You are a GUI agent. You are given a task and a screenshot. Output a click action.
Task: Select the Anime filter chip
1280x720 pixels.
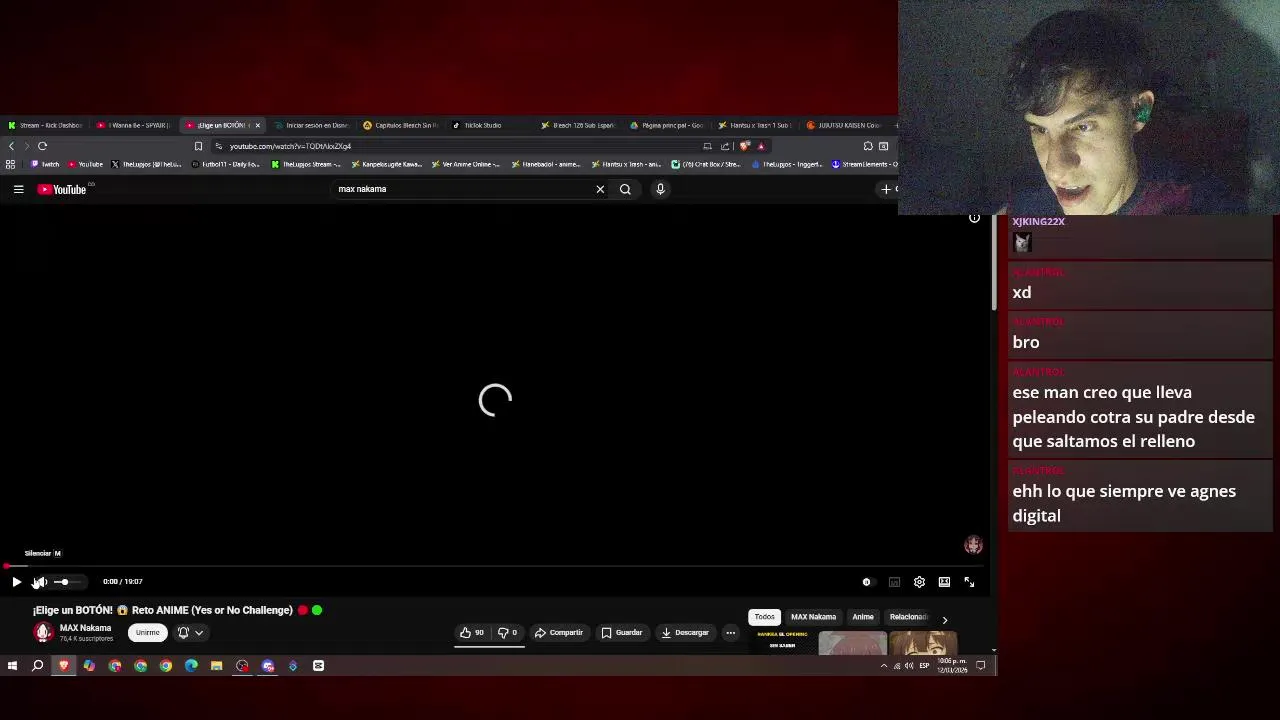pos(862,617)
